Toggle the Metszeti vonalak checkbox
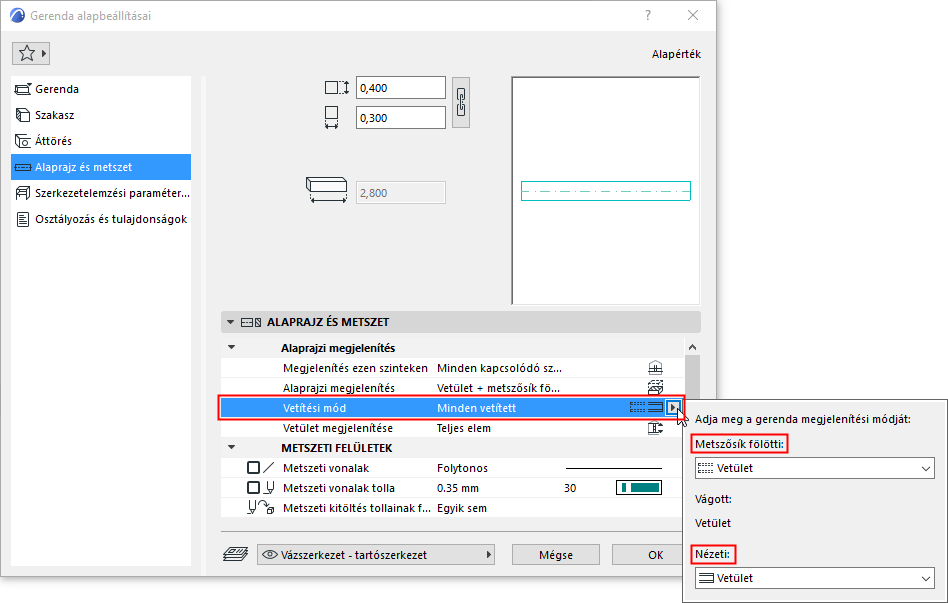The height and width of the screenshot is (603, 948). pyautogui.click(x=253, y=468)
